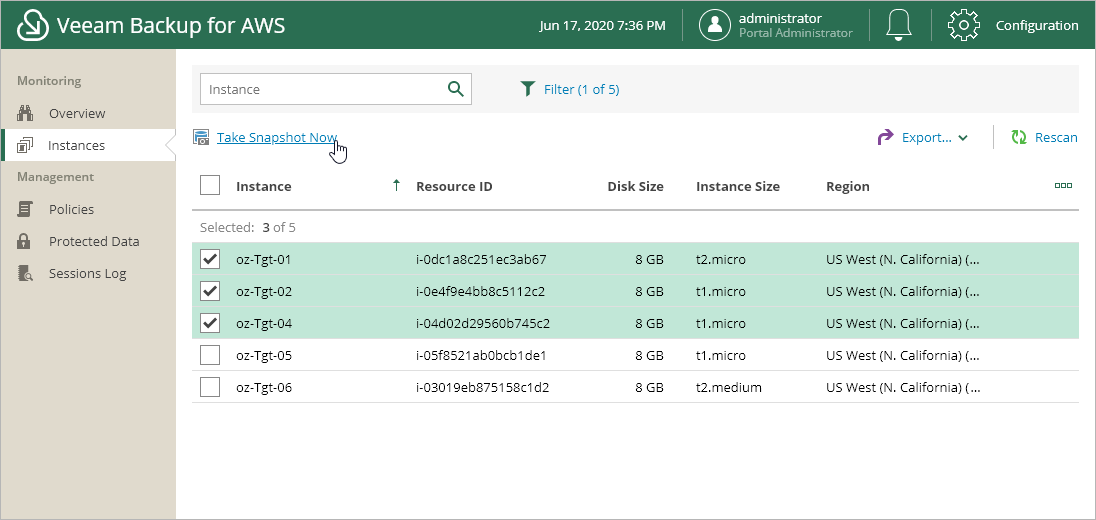Click the Sessions Log icon
1096x520 pixels.
(25, 273)
